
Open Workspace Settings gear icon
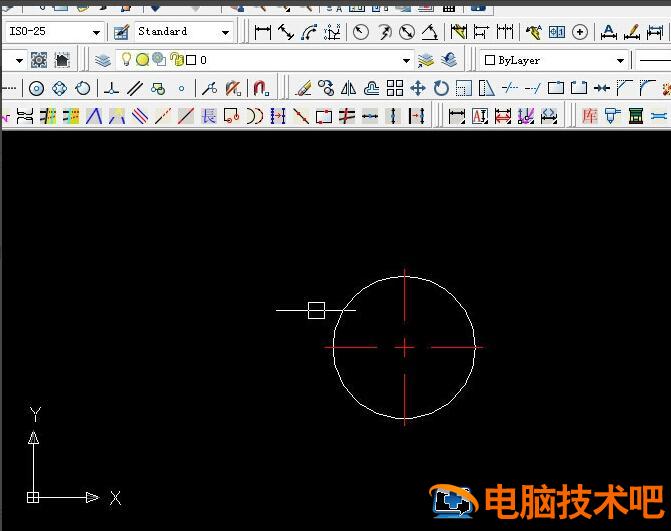pos(39,60)
